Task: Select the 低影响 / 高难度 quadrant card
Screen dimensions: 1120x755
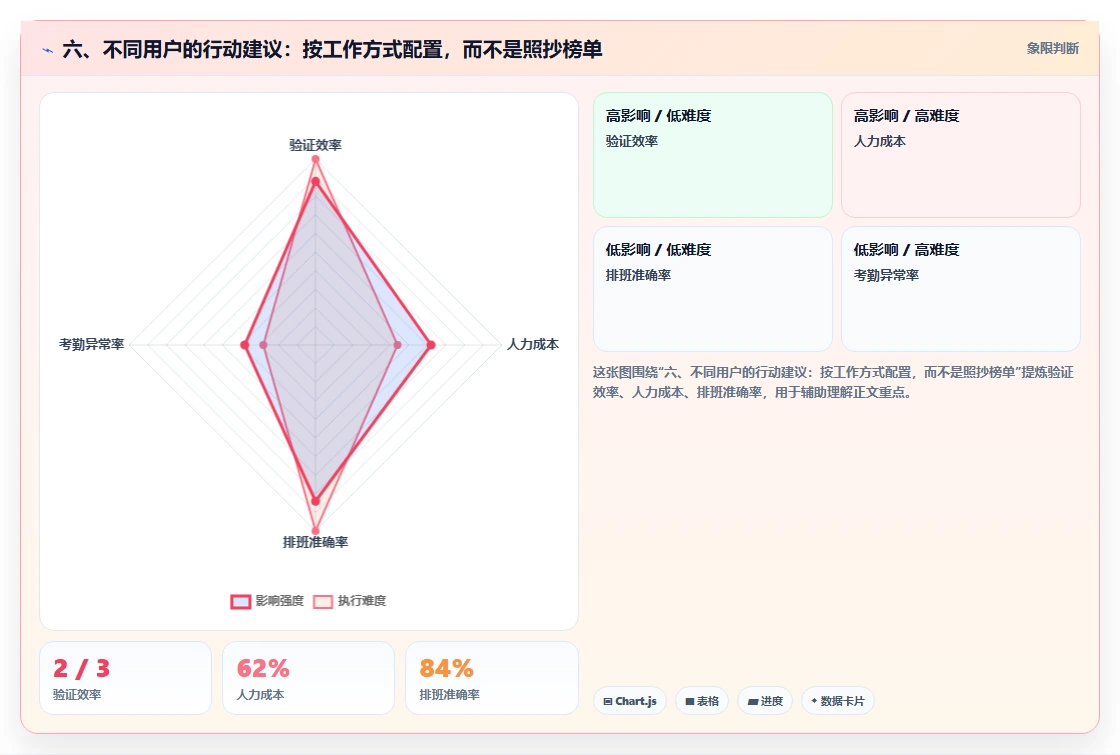Action: point(961,289)
